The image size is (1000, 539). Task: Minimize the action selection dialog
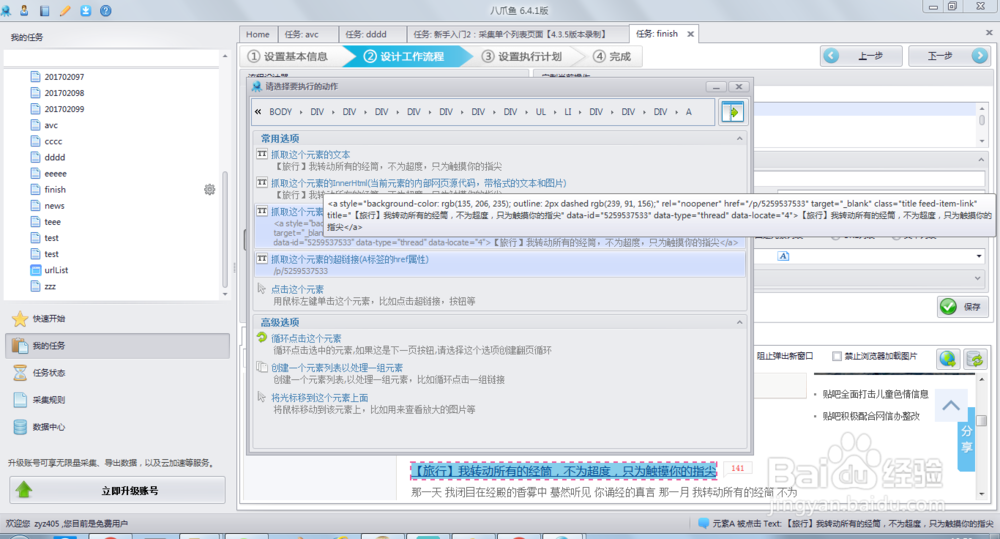coord(716,87)
